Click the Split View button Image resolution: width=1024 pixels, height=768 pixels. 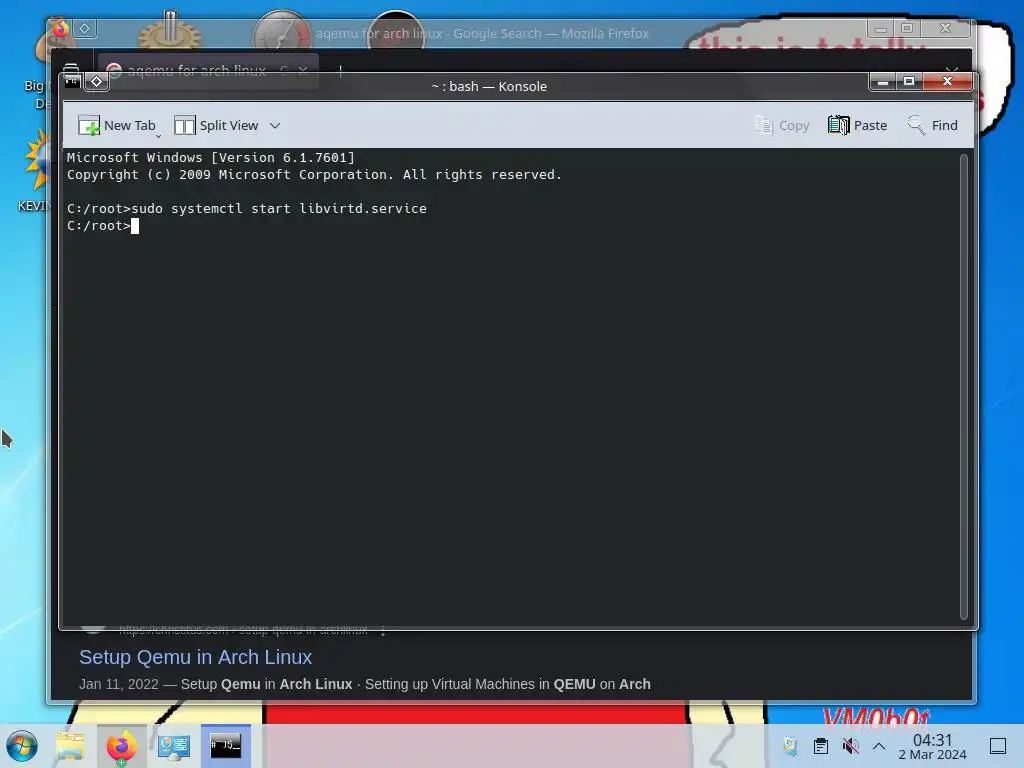[x=216, y=125]
